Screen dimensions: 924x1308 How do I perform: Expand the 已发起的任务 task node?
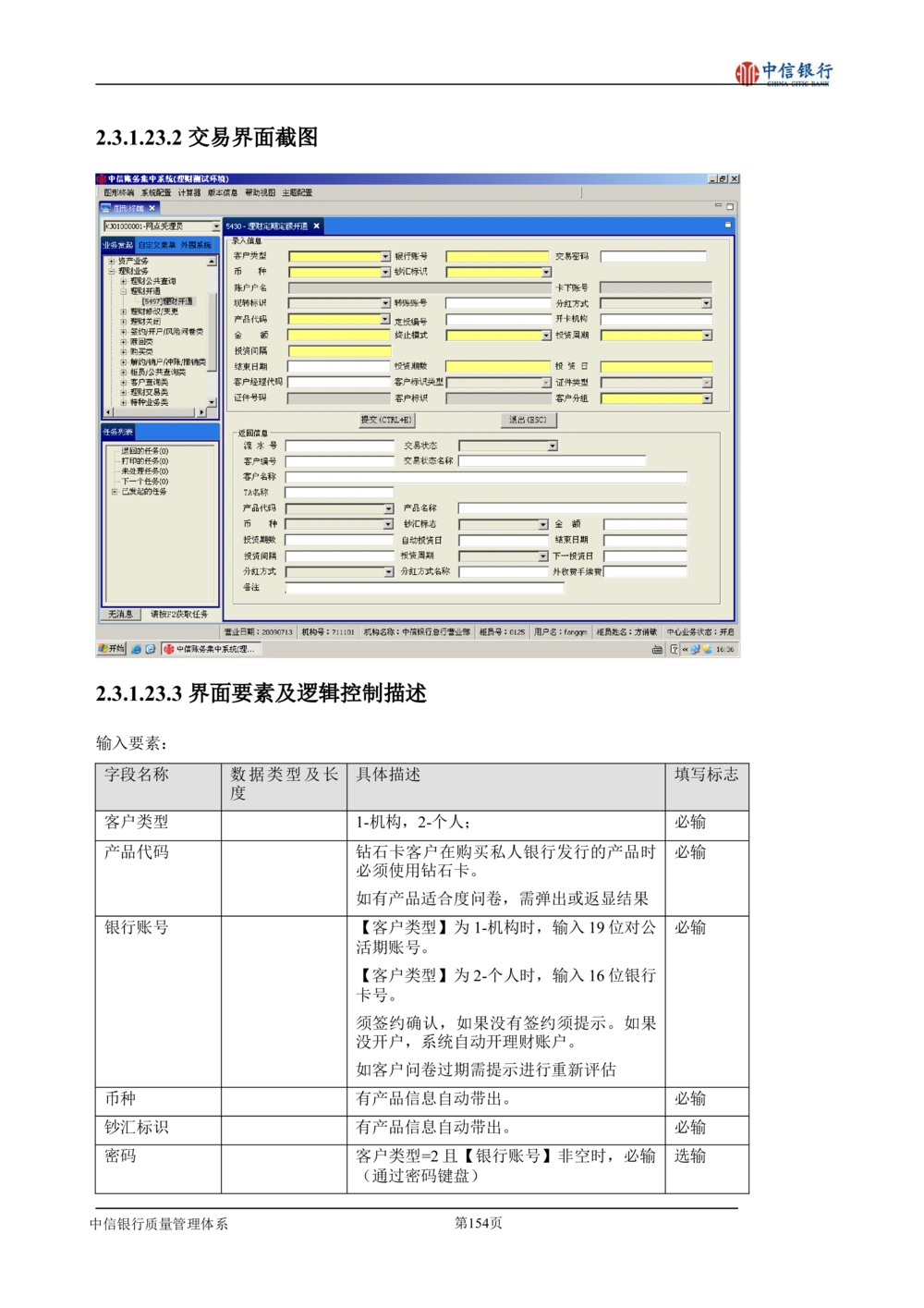115,492
